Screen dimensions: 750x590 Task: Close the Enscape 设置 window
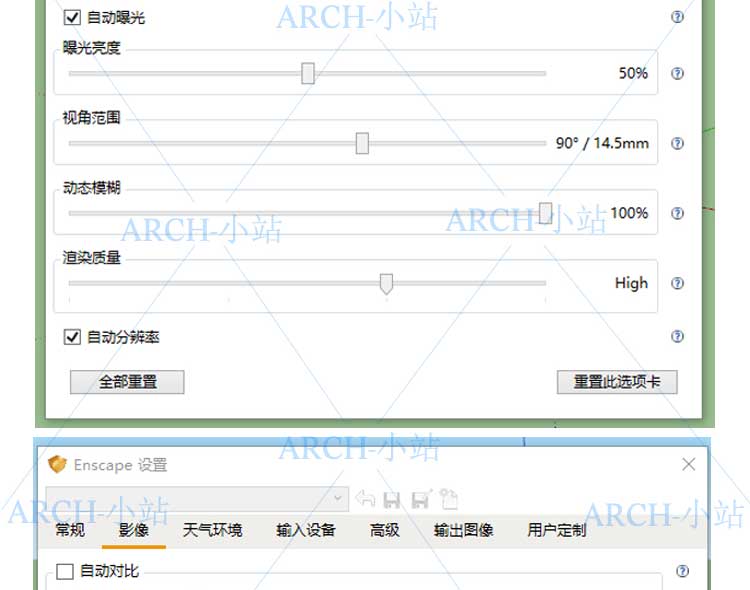[x=688, y=465]
